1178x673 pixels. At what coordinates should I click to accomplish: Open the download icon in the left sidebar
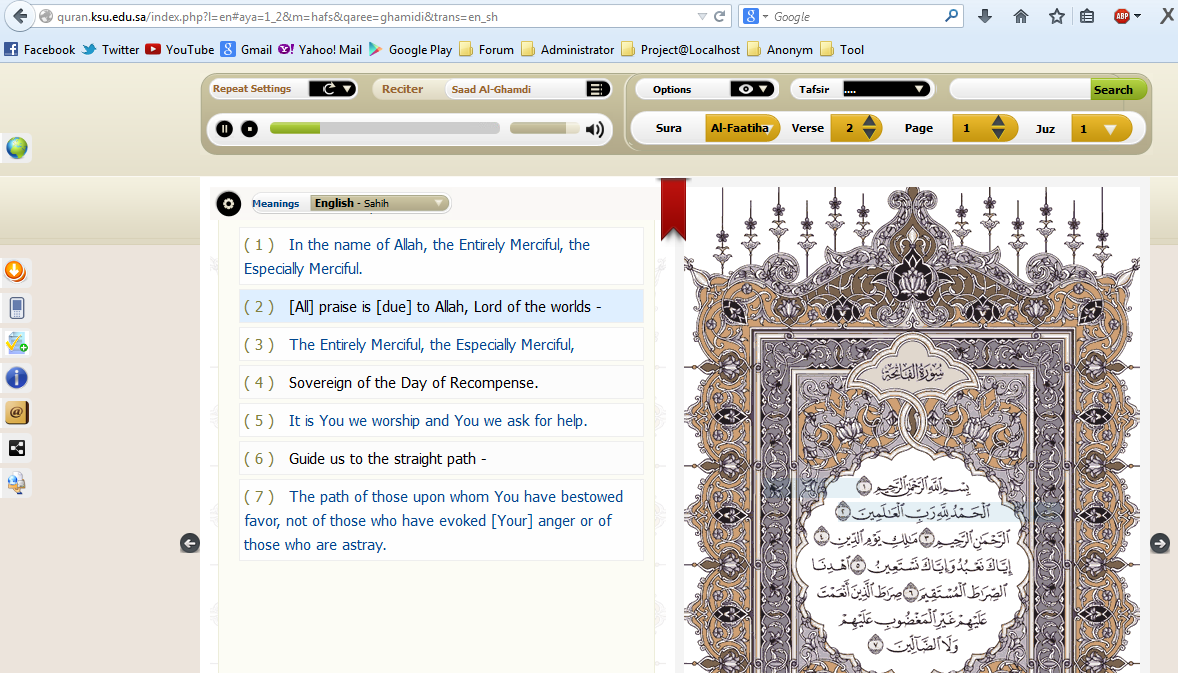coord(16,271)
